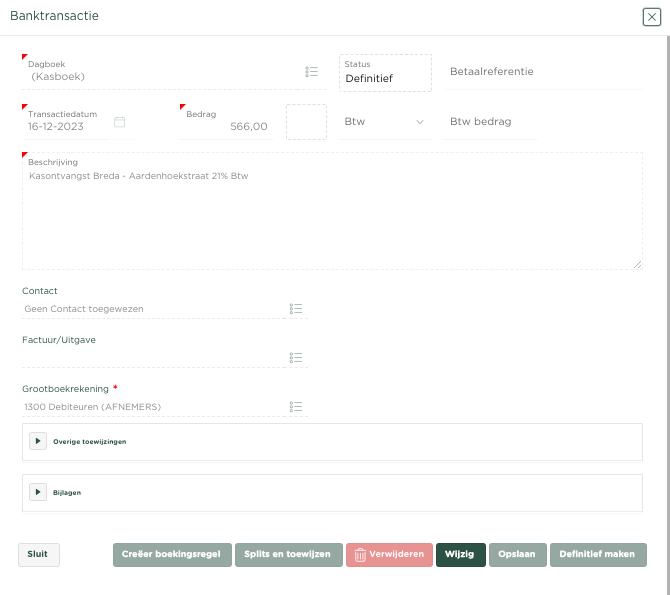
Task: Expand the Overige toewijzingen section
Action: tap(38, 441)
